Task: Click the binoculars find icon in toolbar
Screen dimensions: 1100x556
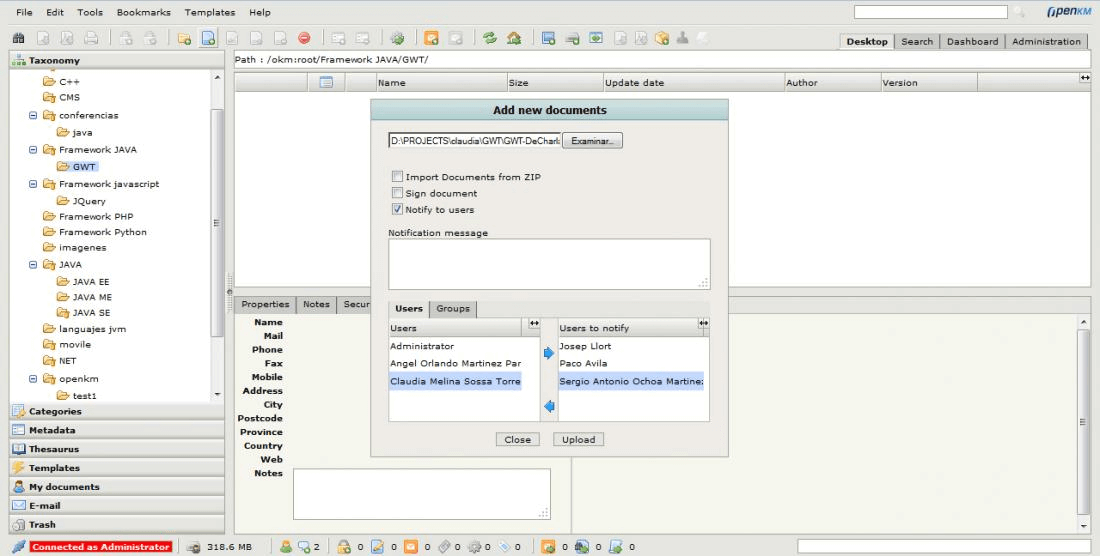Action: pyautogui.click(x=19, y=39)
